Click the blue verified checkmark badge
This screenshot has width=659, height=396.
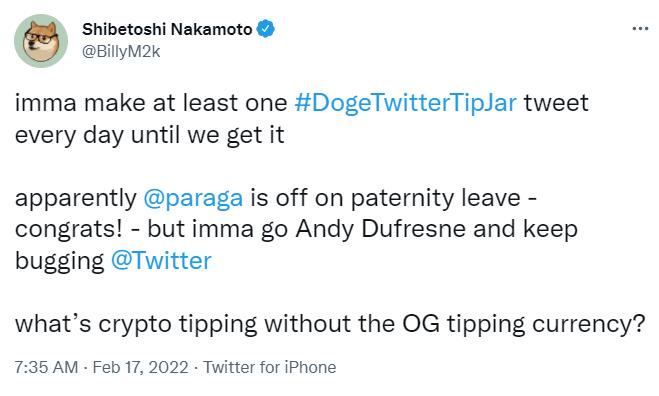(x=265, y=29)
